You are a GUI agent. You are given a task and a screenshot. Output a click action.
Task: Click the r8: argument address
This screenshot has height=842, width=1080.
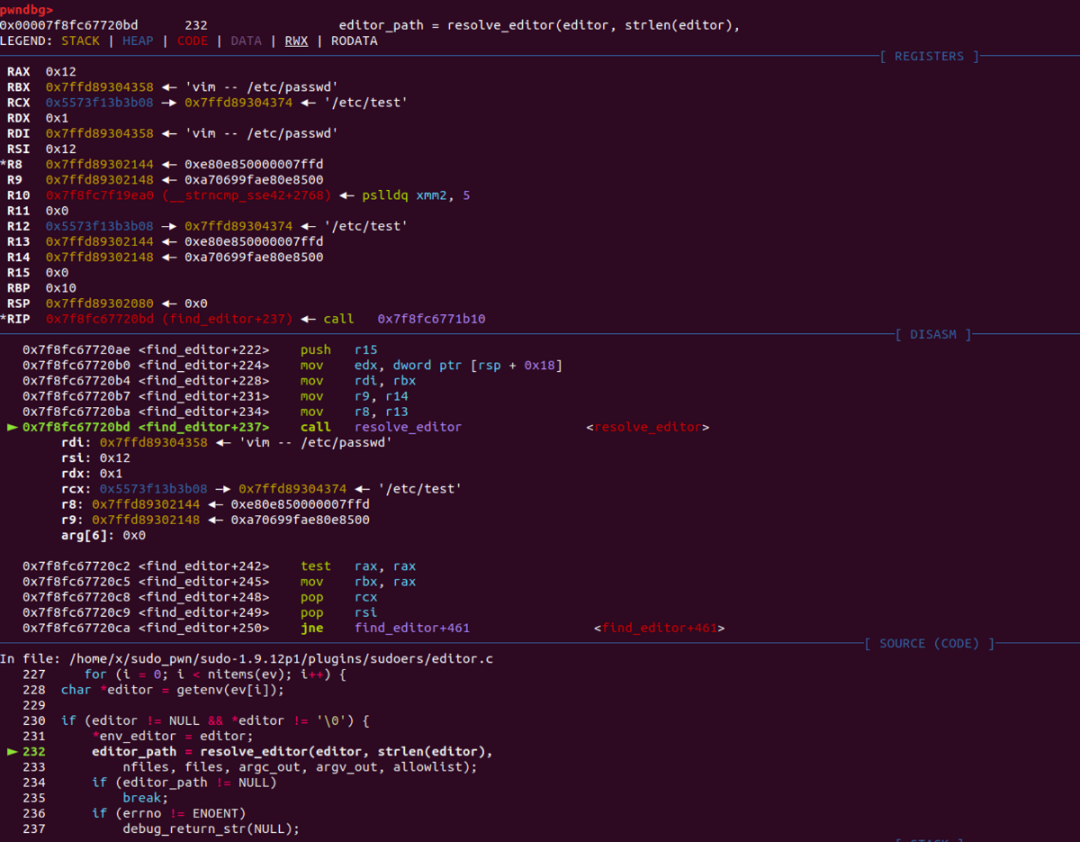(146, 504)
